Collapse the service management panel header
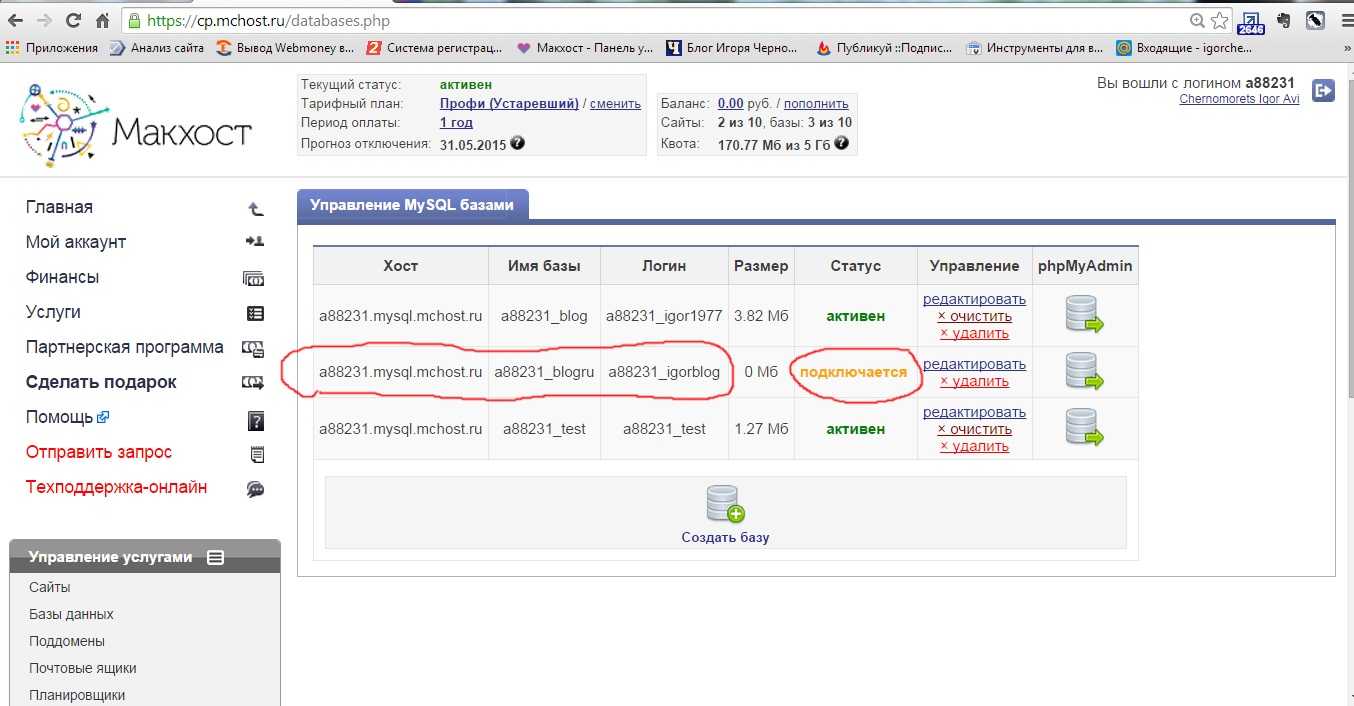Viewport: 1354px width, 706px height. click(216, 558)
